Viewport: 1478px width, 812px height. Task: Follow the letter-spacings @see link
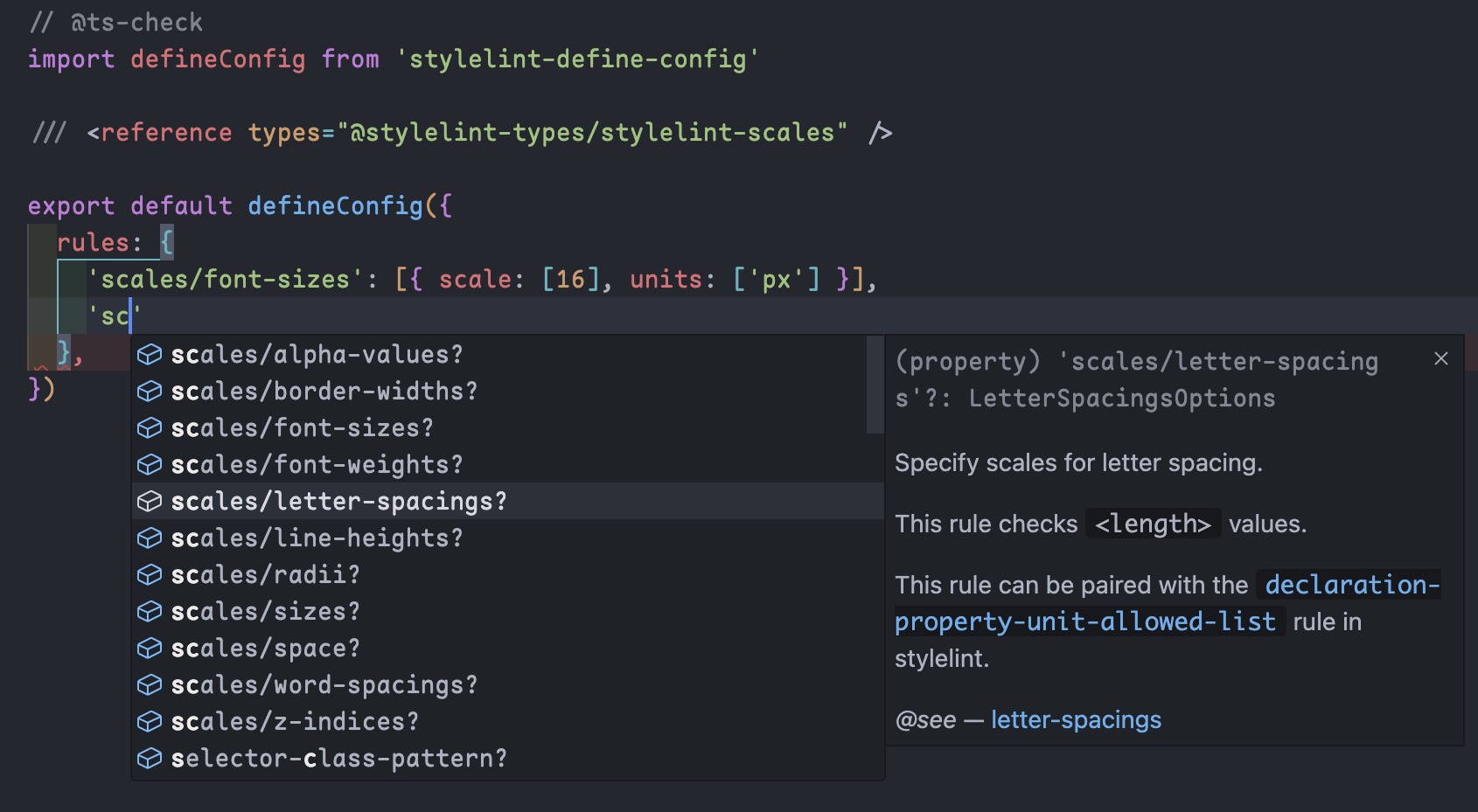tap(1076, 719)
